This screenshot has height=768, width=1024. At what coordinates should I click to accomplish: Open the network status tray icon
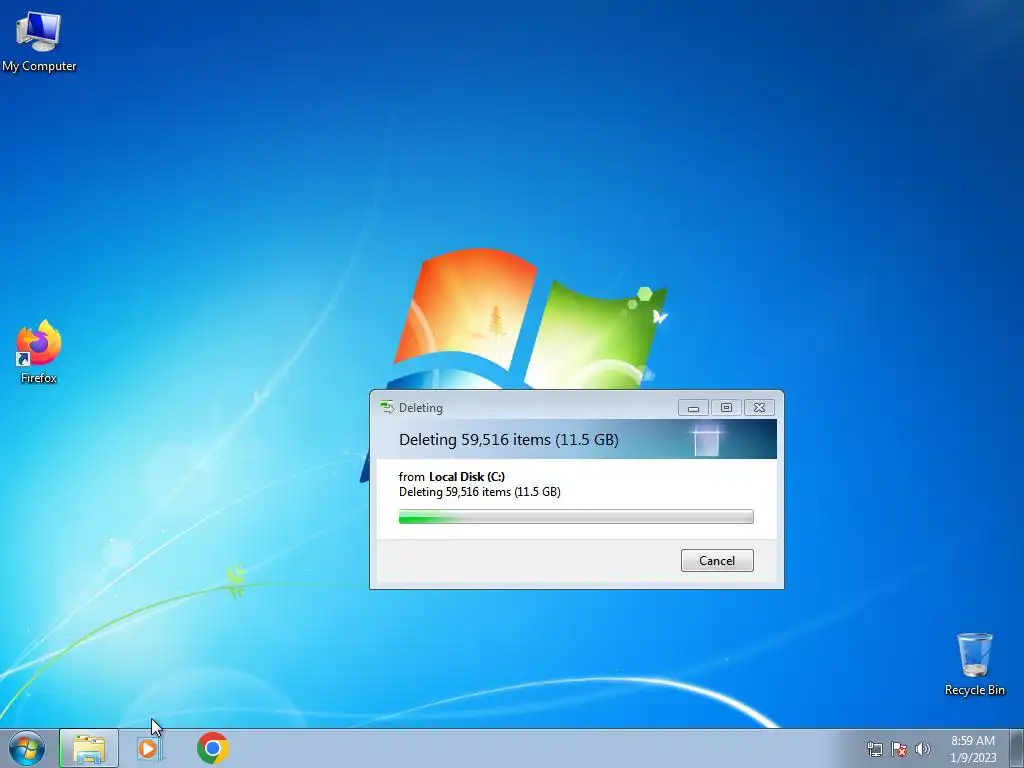pos(874,749)
